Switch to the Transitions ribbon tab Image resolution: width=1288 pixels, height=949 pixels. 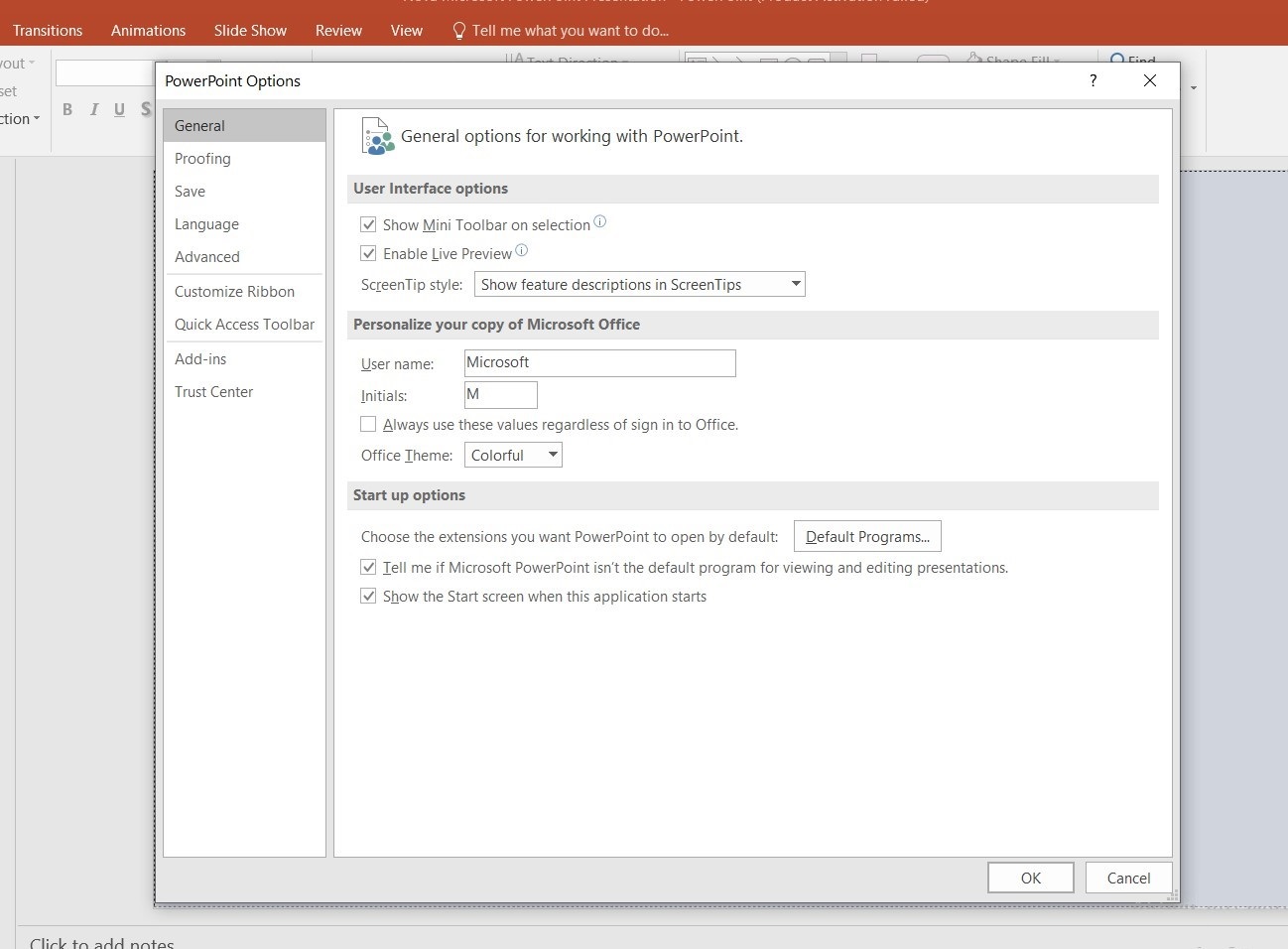48,31
